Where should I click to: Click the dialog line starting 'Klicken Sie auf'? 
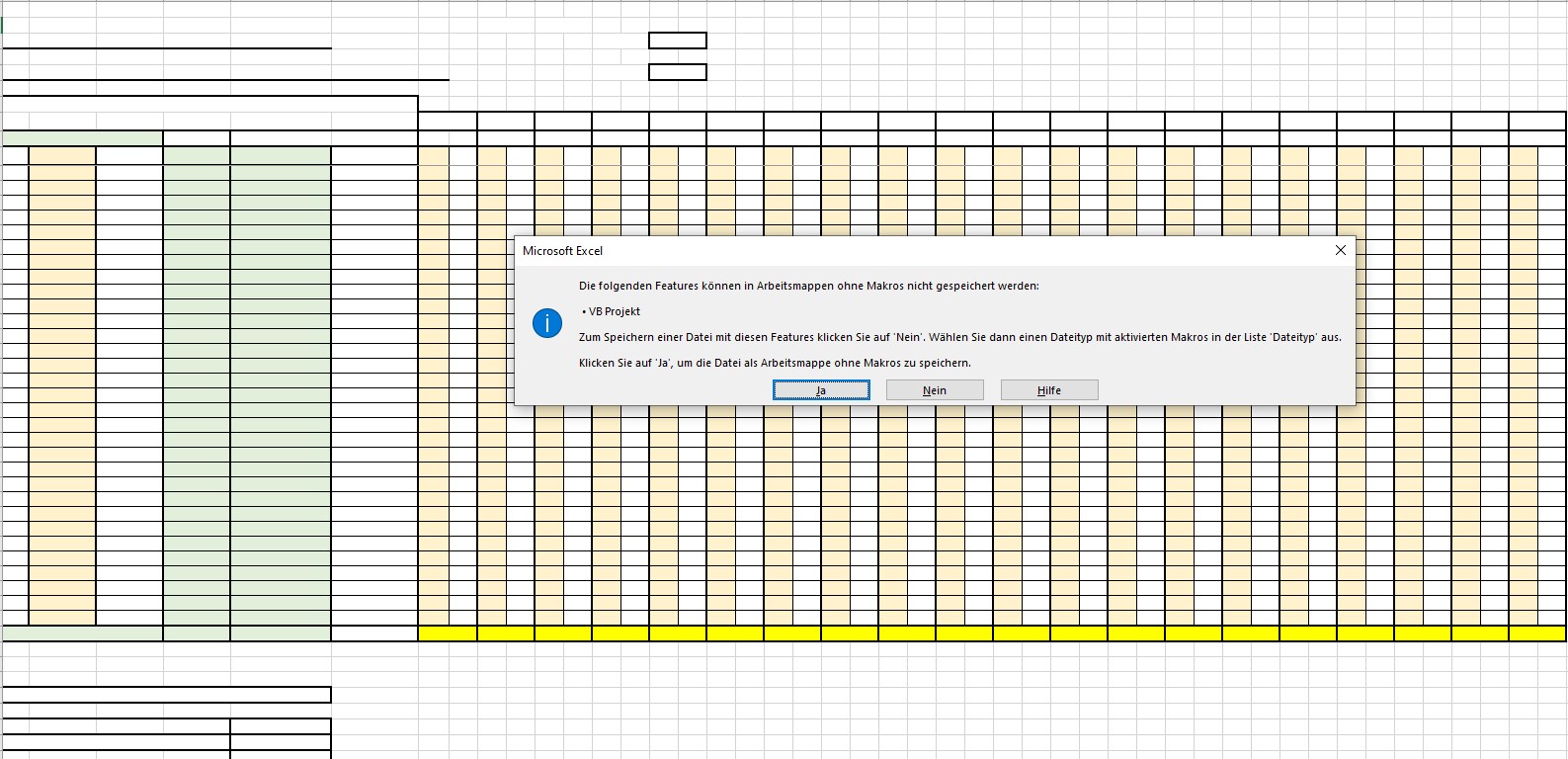775,363
